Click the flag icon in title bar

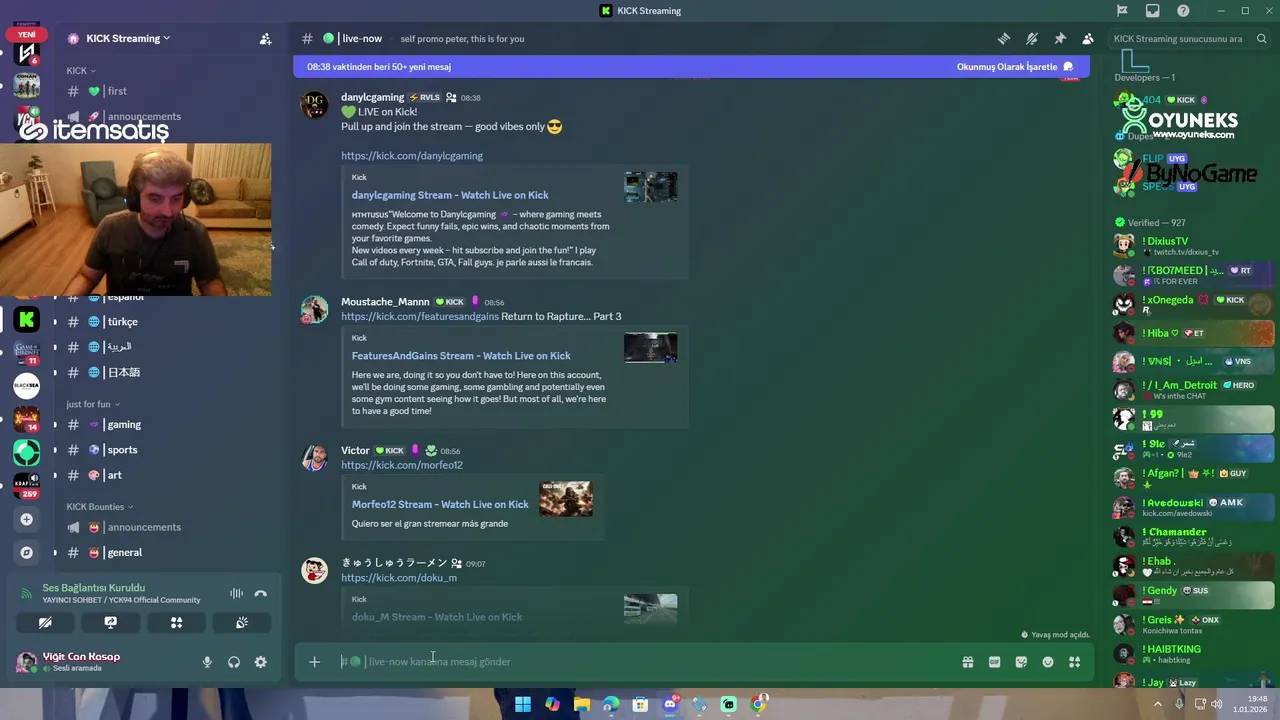coord(1122,11)
